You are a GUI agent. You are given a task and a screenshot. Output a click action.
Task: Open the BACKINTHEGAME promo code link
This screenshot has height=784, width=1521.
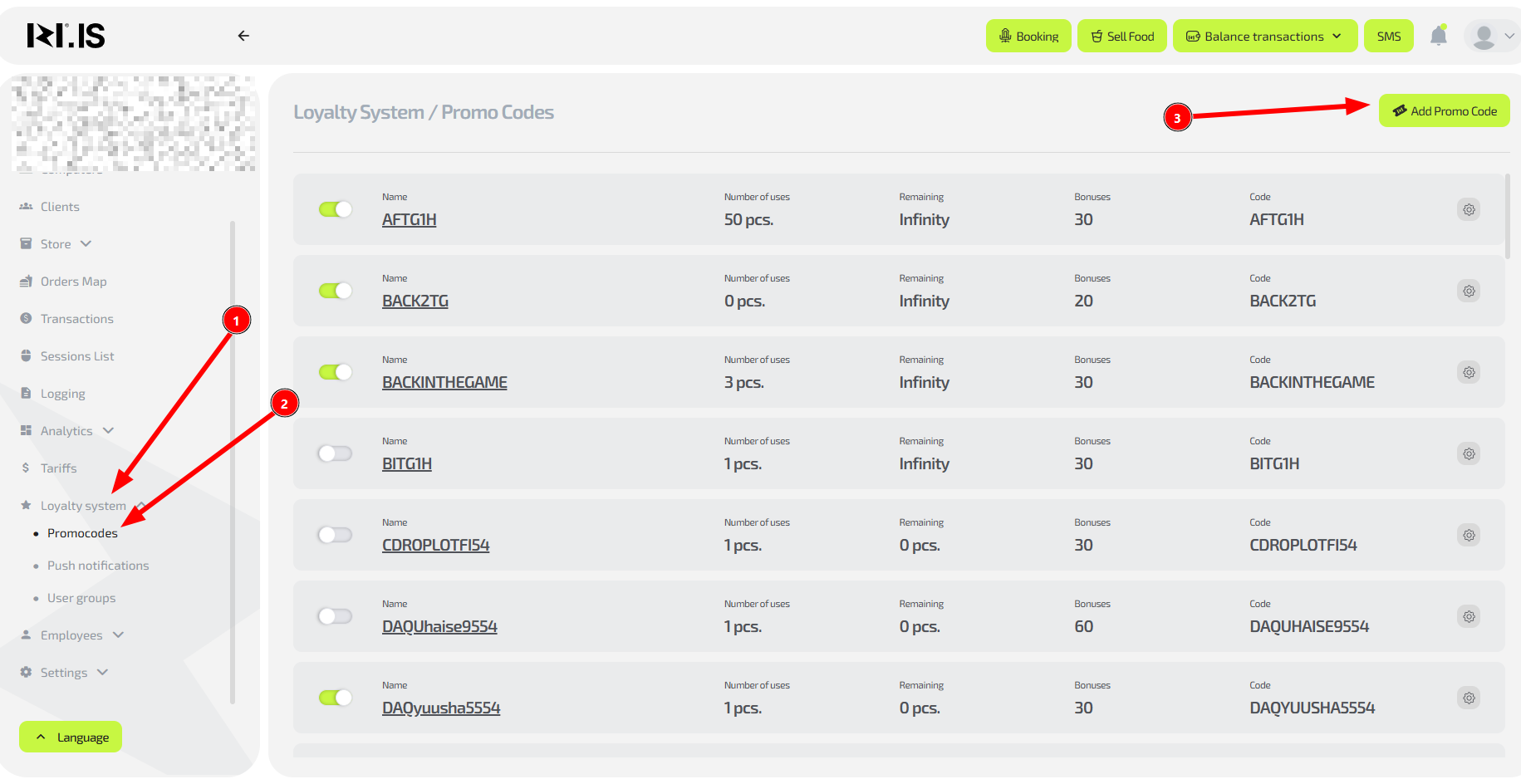(444, 383)
